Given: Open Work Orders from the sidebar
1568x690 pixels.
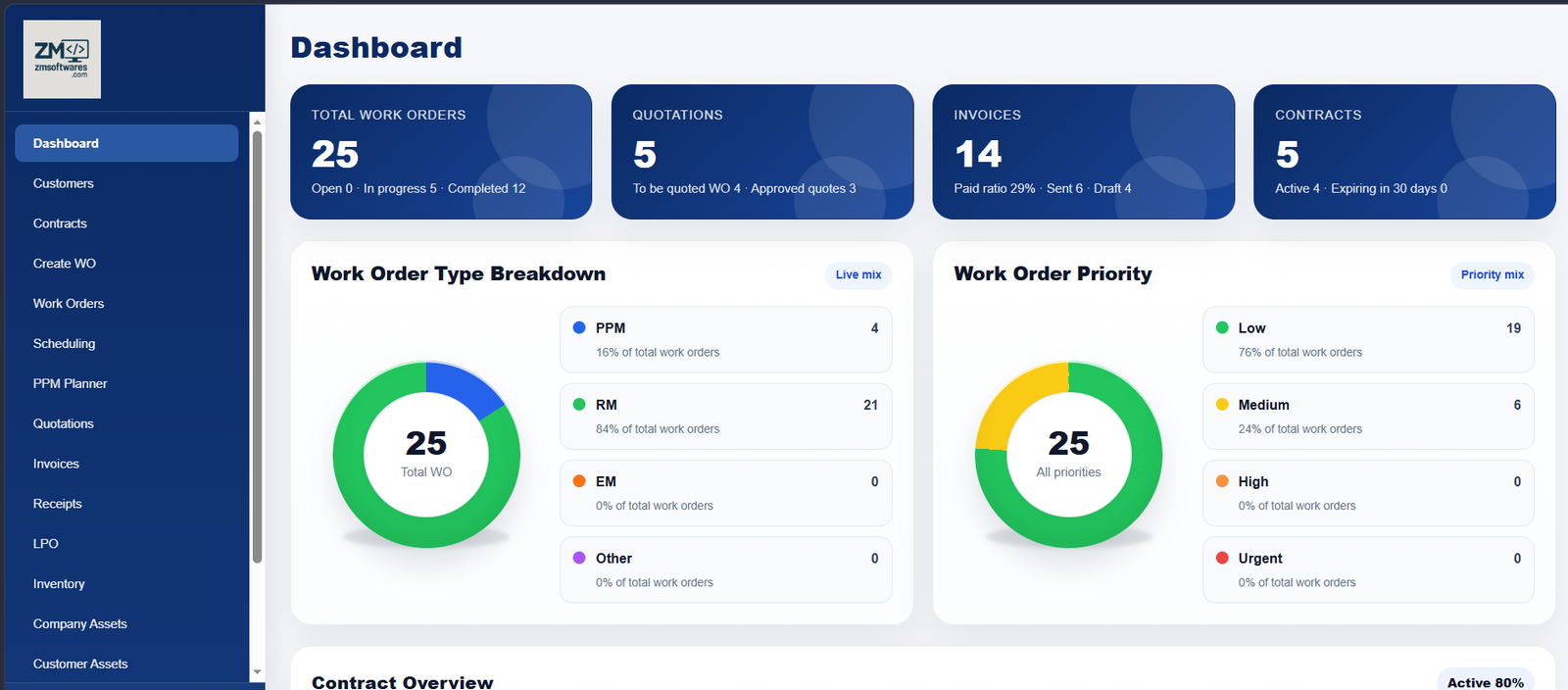Looking at the screenshot, I should click(126, 304).
